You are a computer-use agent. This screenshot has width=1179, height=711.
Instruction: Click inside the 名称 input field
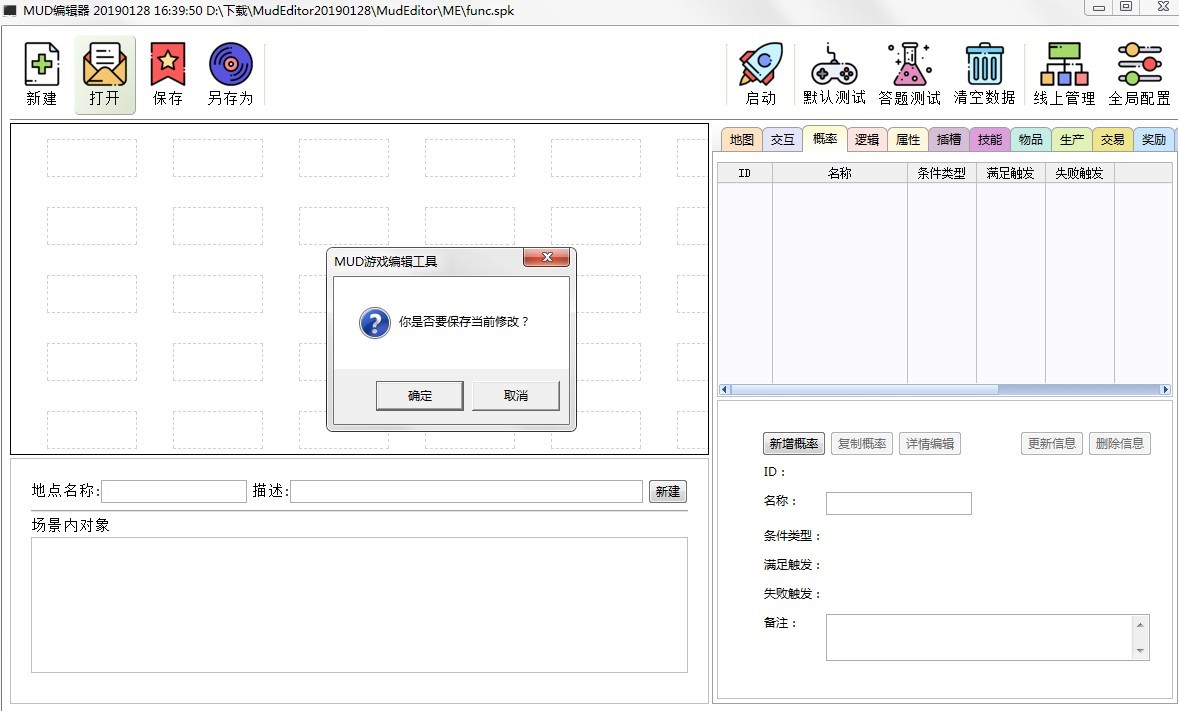coord(897,503)
